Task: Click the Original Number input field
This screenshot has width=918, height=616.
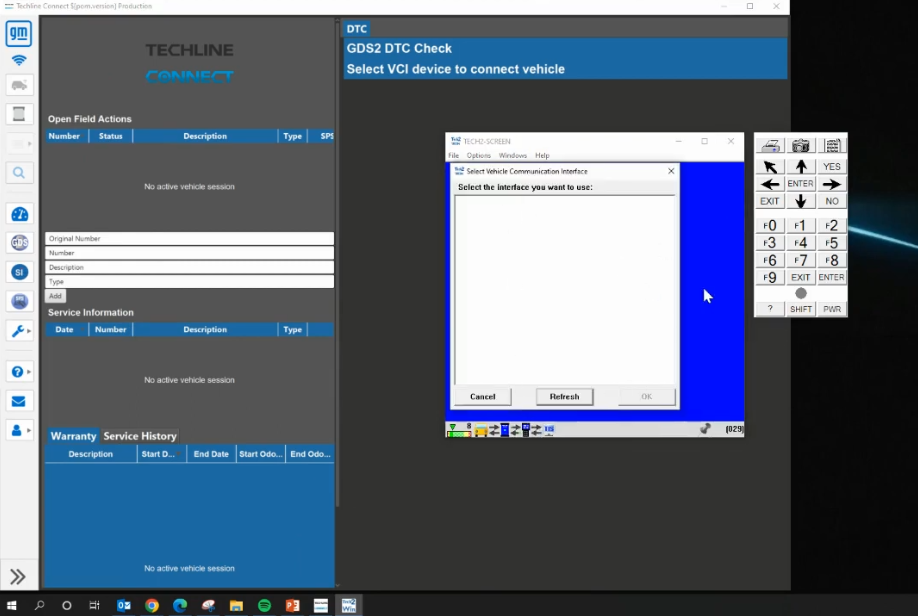Action: 190,239
